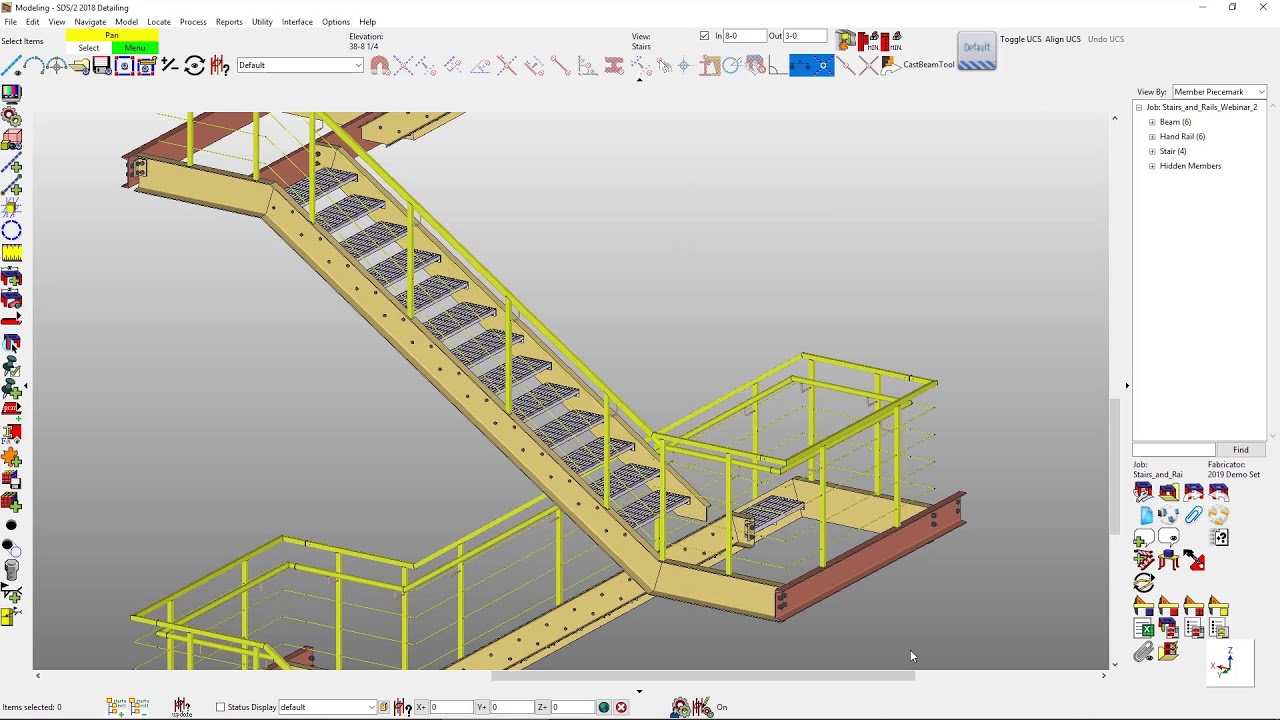Image resolution: width=1280 pixels, height=720 pixels.
Task: Click the rotating tape measure icon in right panel
Action: (1144, 583)
